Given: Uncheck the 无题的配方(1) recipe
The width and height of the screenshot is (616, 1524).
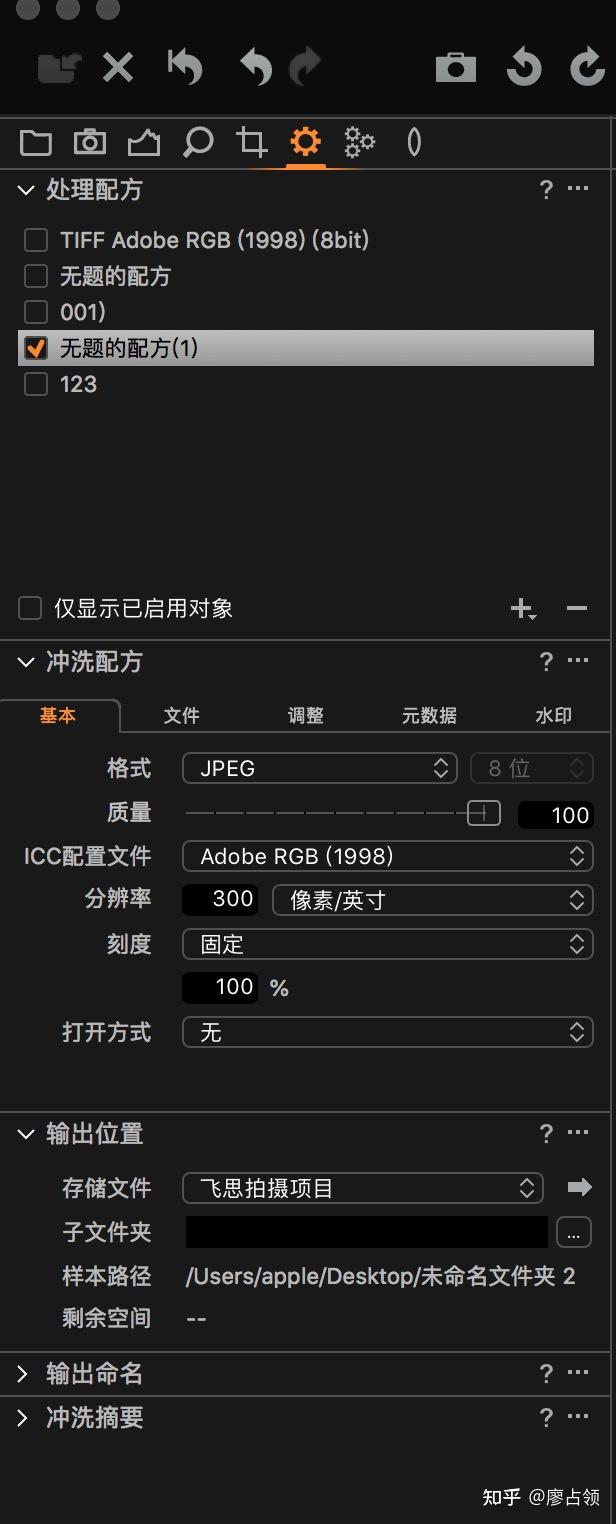Looking at the screenshot, I should tap(36, 348).
